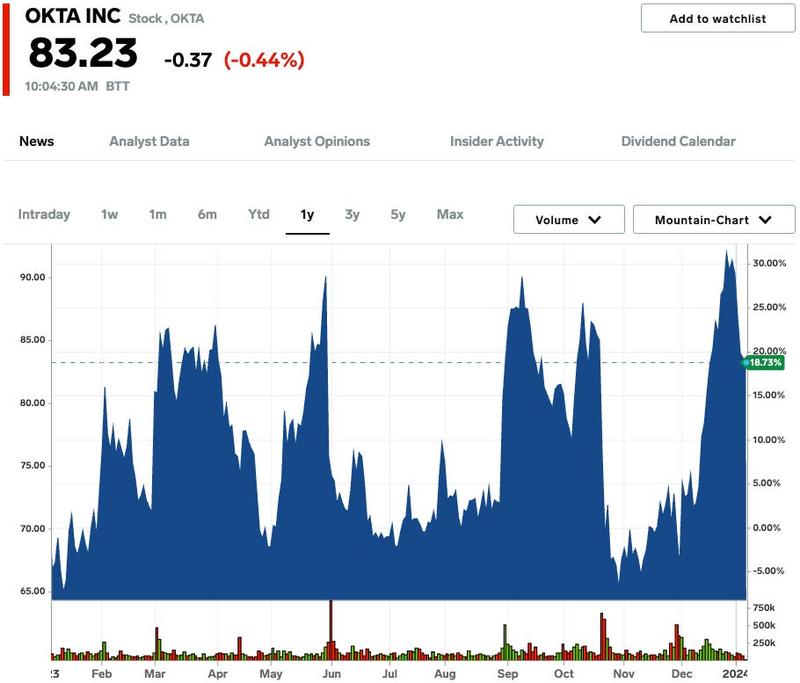Click the 65.00 price axis label

point(33,591)
